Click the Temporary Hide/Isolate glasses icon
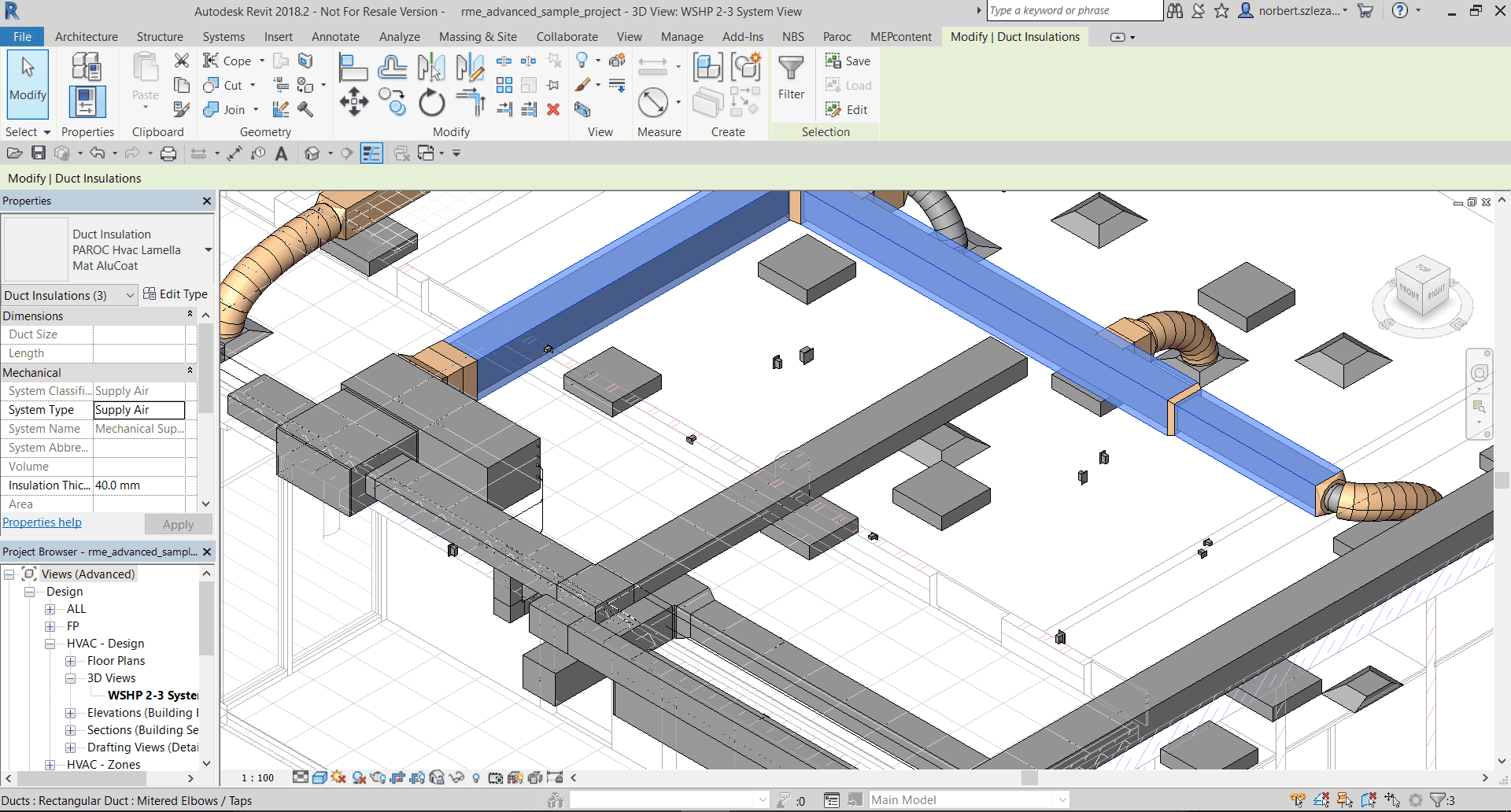This screenshot has width=1511, height=812. coord(456,777)
